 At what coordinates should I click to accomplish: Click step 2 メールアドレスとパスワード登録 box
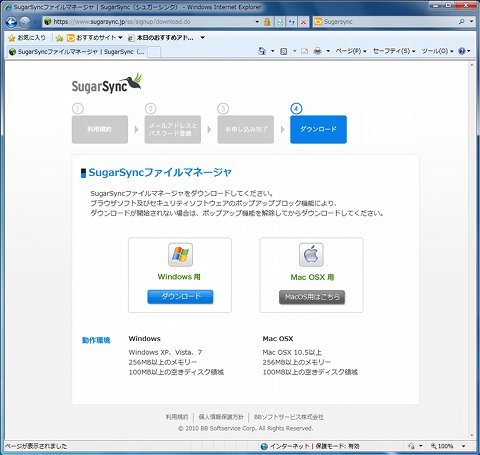coord(173,129)
